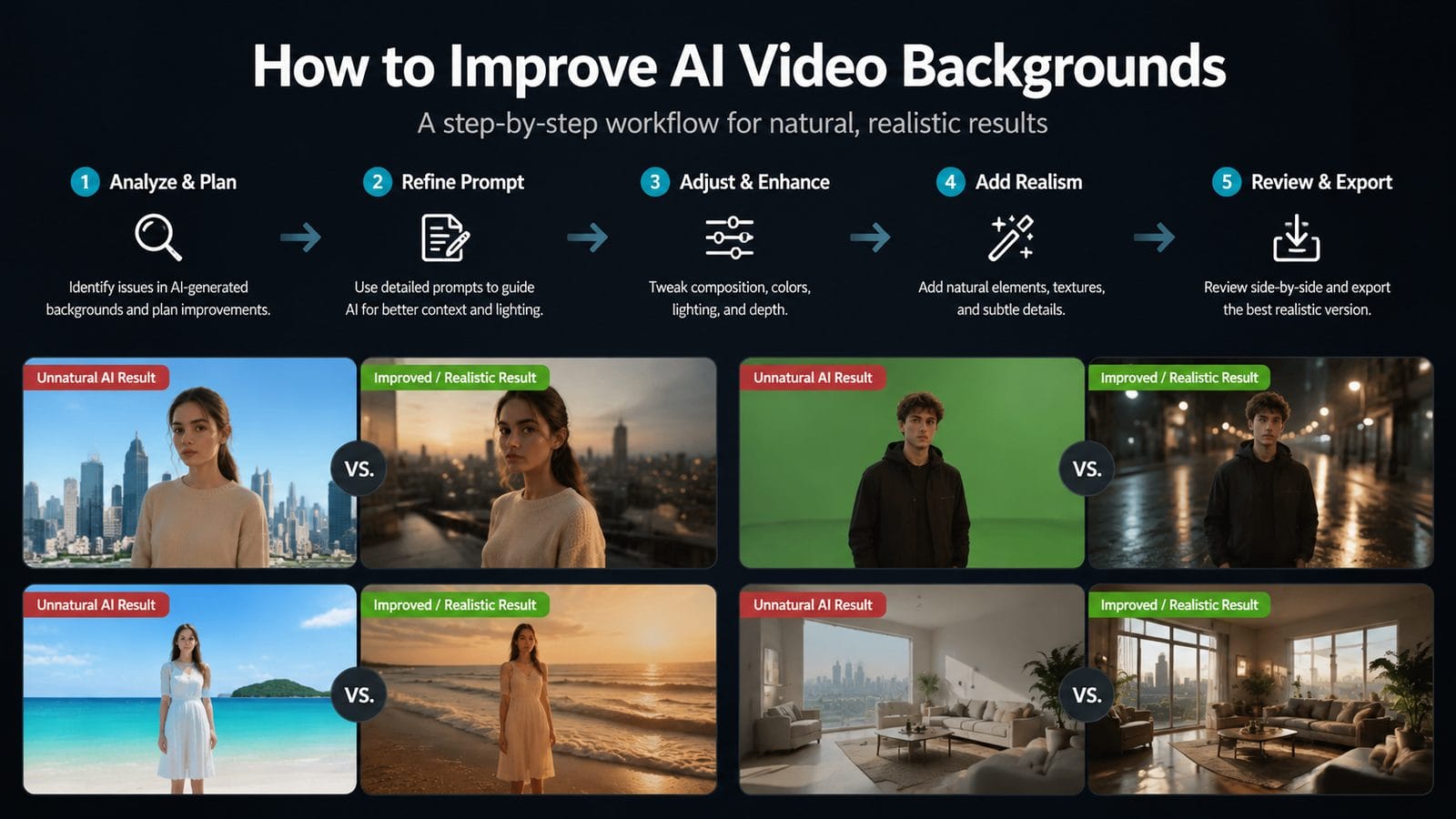This screenshot has width=1456, height=819.
Task: Select the VS badge between the city skyline portraits
Action: 359,469
